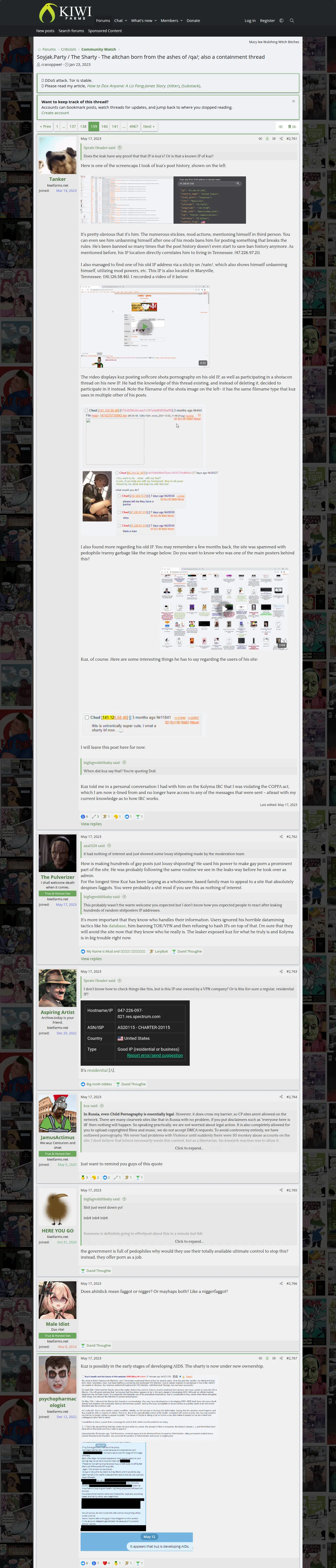Open the Substack link in the notice

coord(191,86)
